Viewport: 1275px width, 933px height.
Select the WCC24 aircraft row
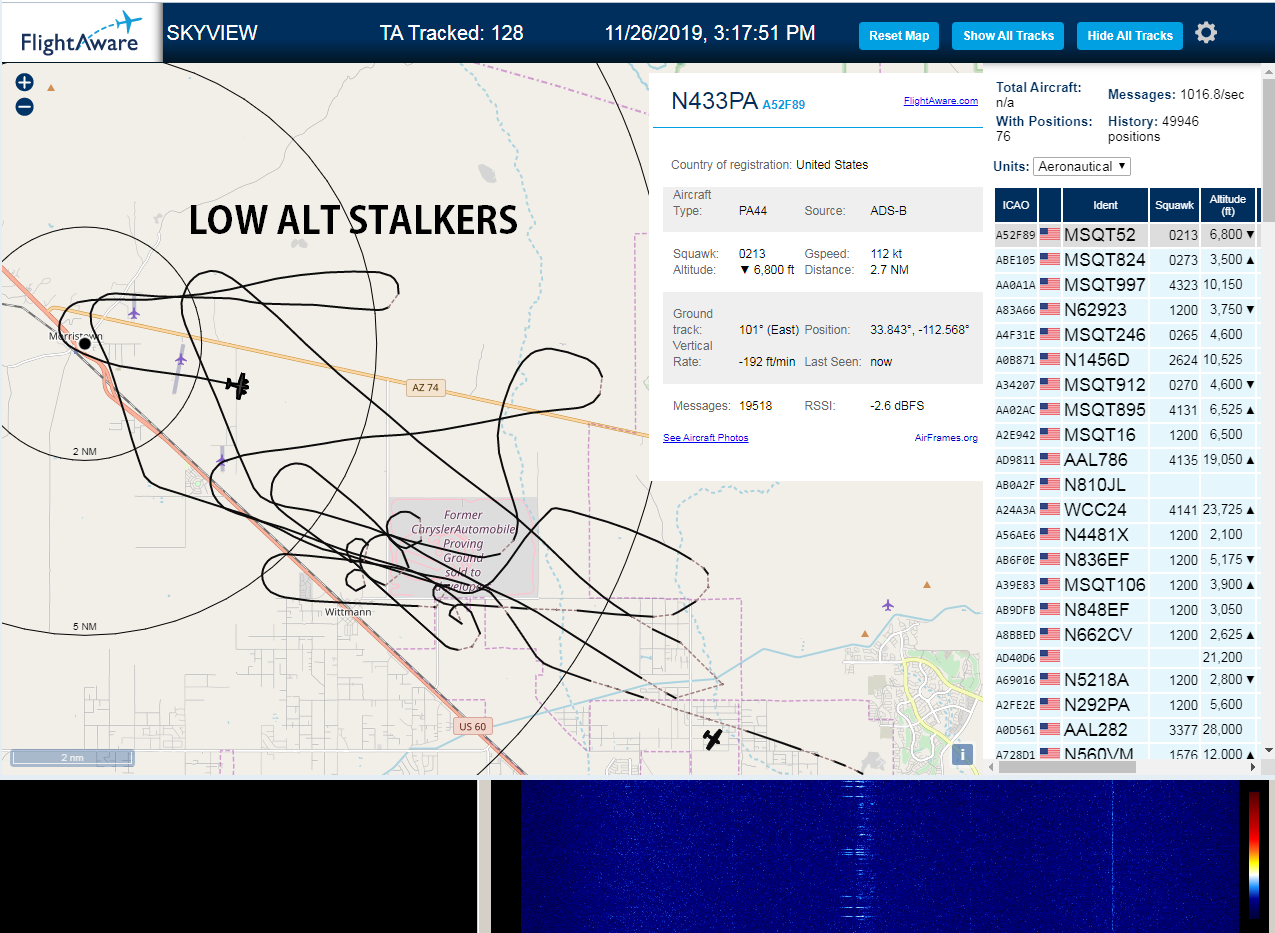(1125, 510)
